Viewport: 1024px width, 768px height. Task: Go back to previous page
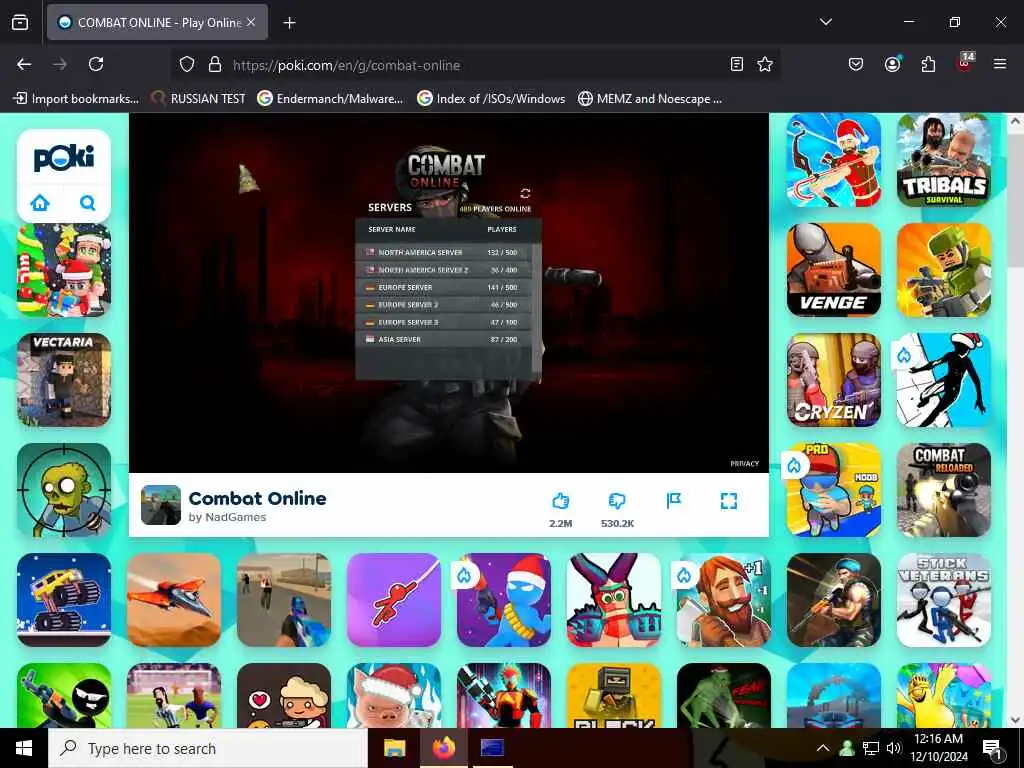(x=24, y=64)
